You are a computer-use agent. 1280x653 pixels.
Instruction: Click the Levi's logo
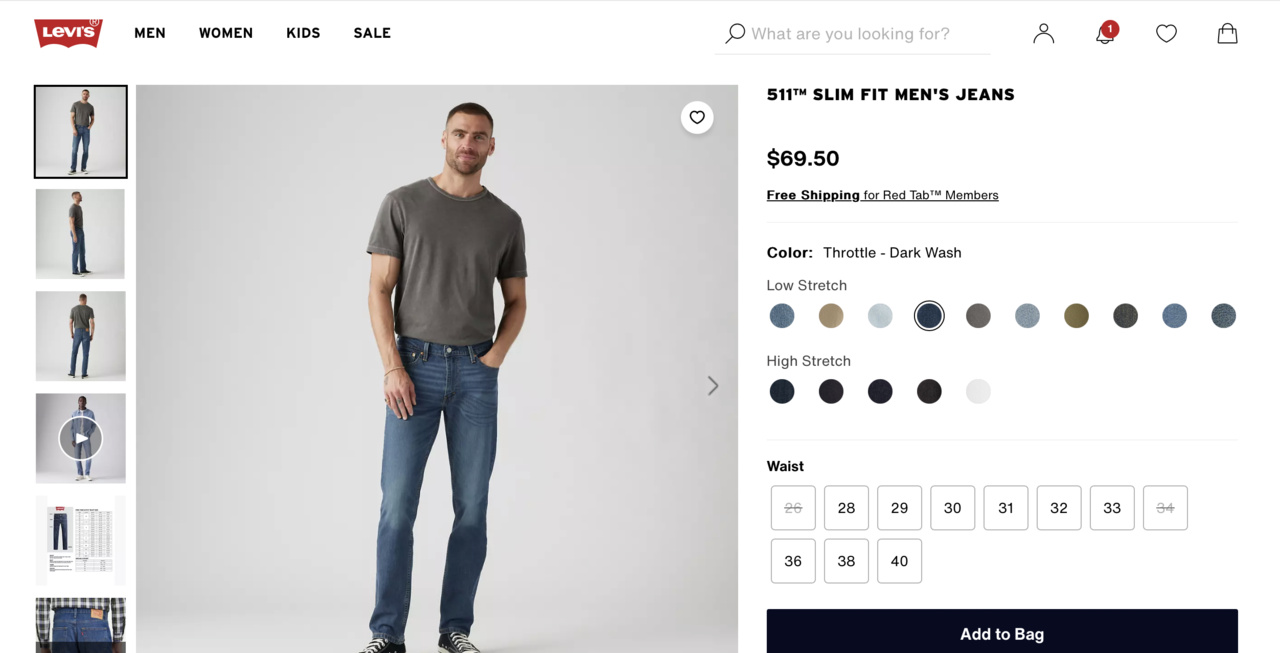(x=68, y=33)
